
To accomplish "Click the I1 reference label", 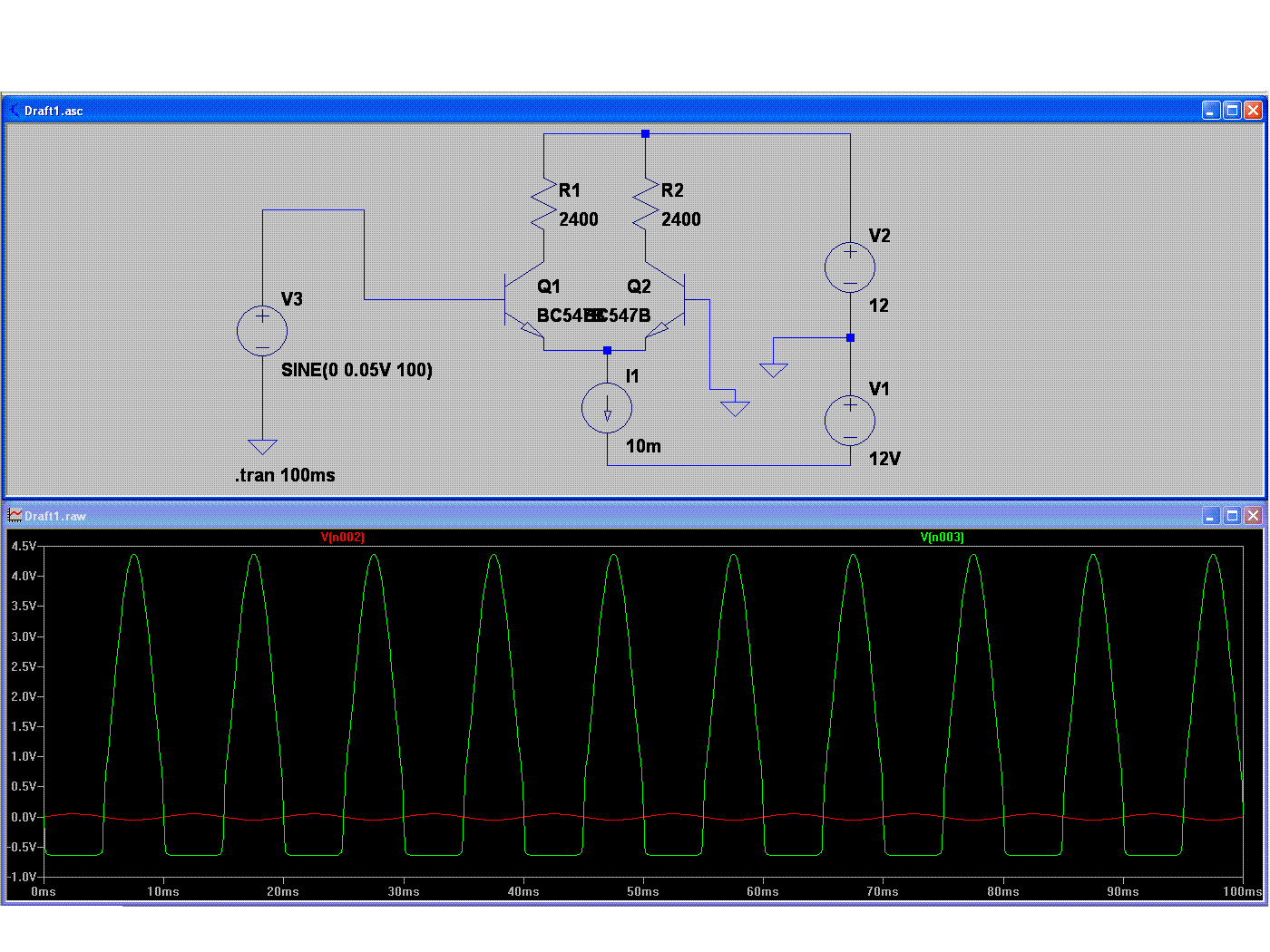I will click(x=632, y=376).
